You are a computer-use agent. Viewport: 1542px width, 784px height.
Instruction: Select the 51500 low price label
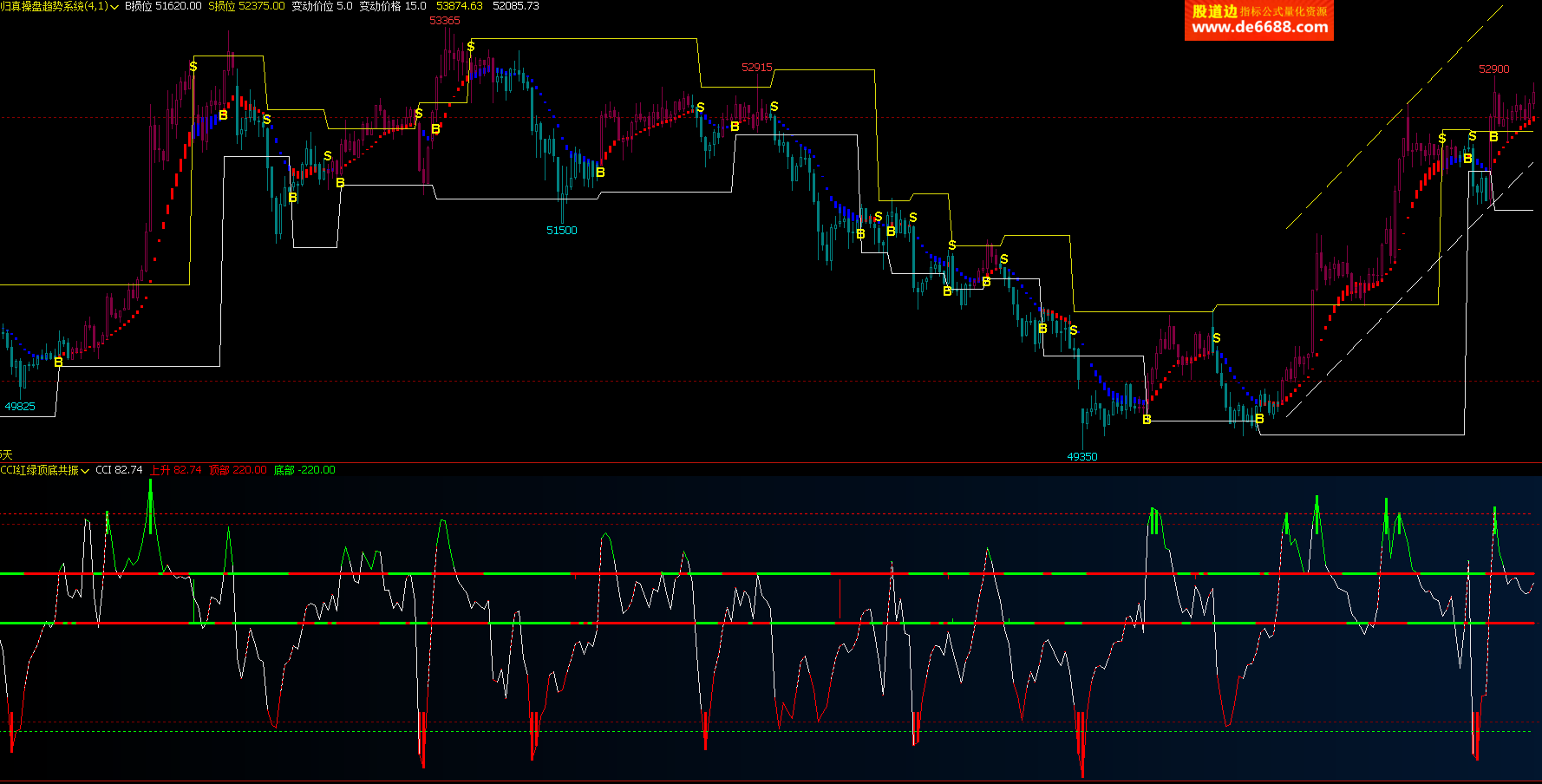coord(561,231)
